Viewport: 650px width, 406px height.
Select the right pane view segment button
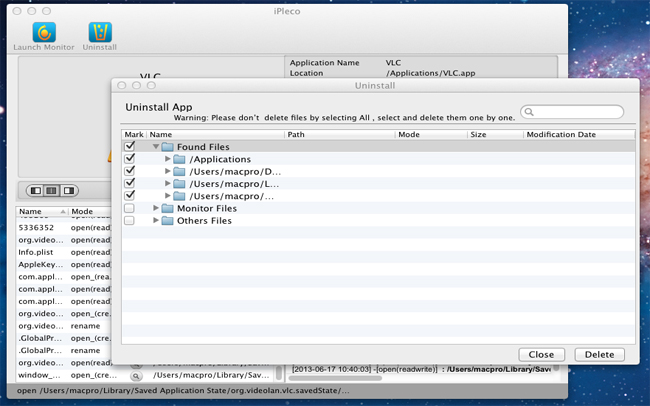coord(68,190)
